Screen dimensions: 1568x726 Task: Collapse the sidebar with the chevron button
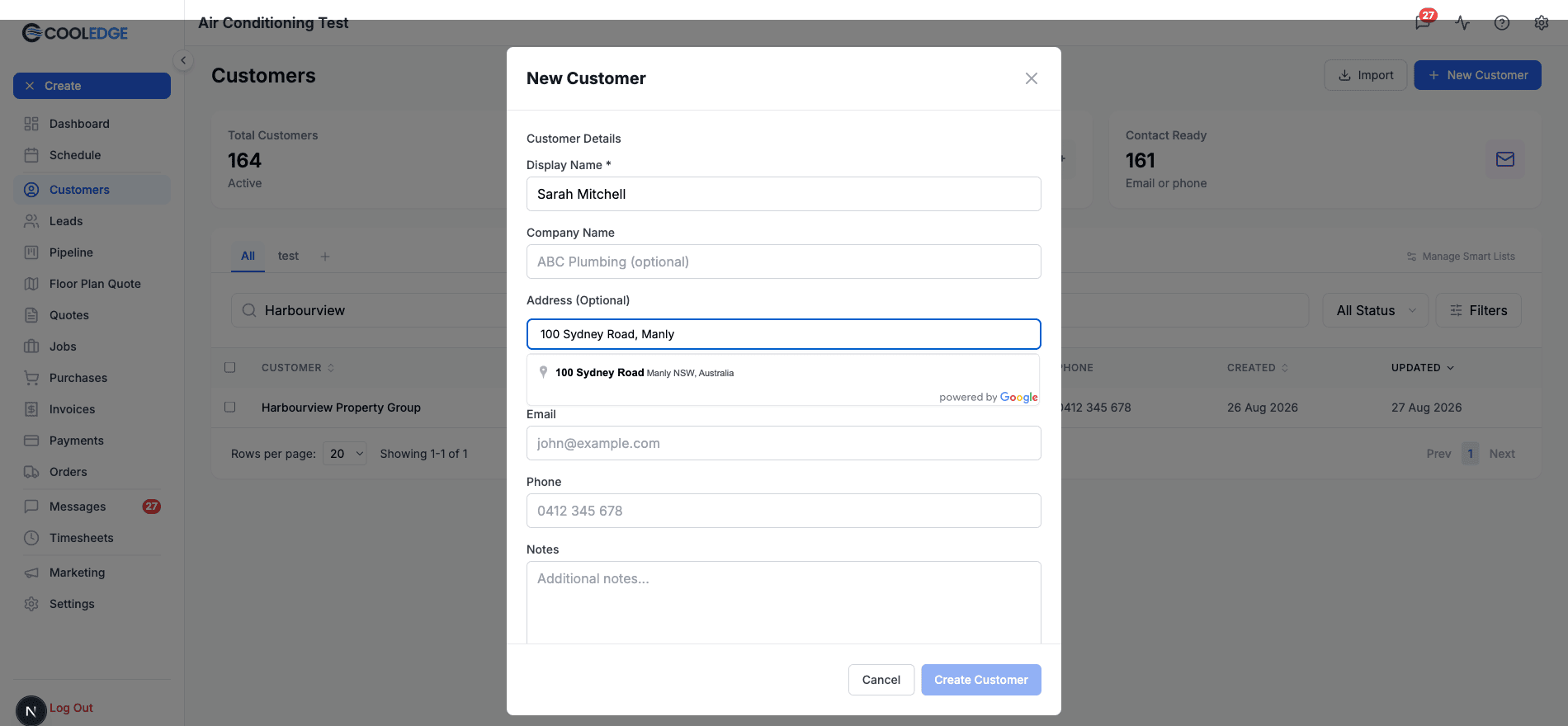[x=183, y=60]
